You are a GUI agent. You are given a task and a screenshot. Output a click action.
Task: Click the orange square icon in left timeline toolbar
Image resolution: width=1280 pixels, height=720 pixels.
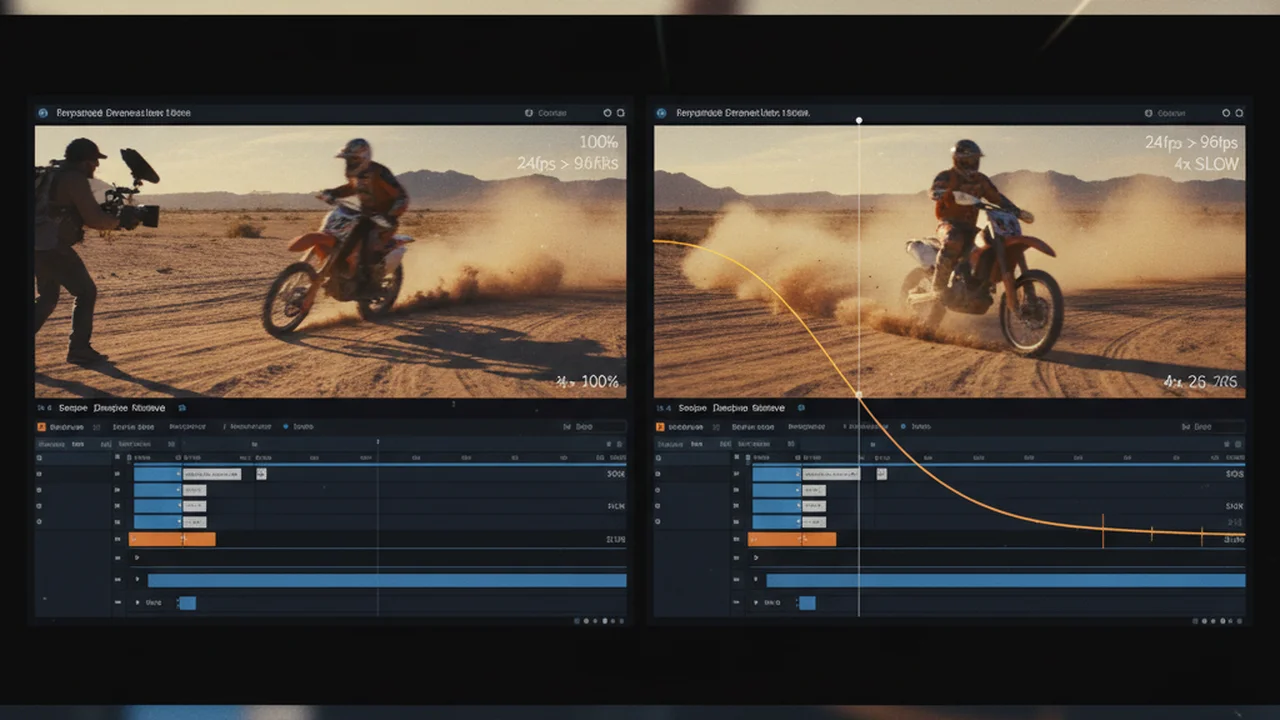coord(42,426)
